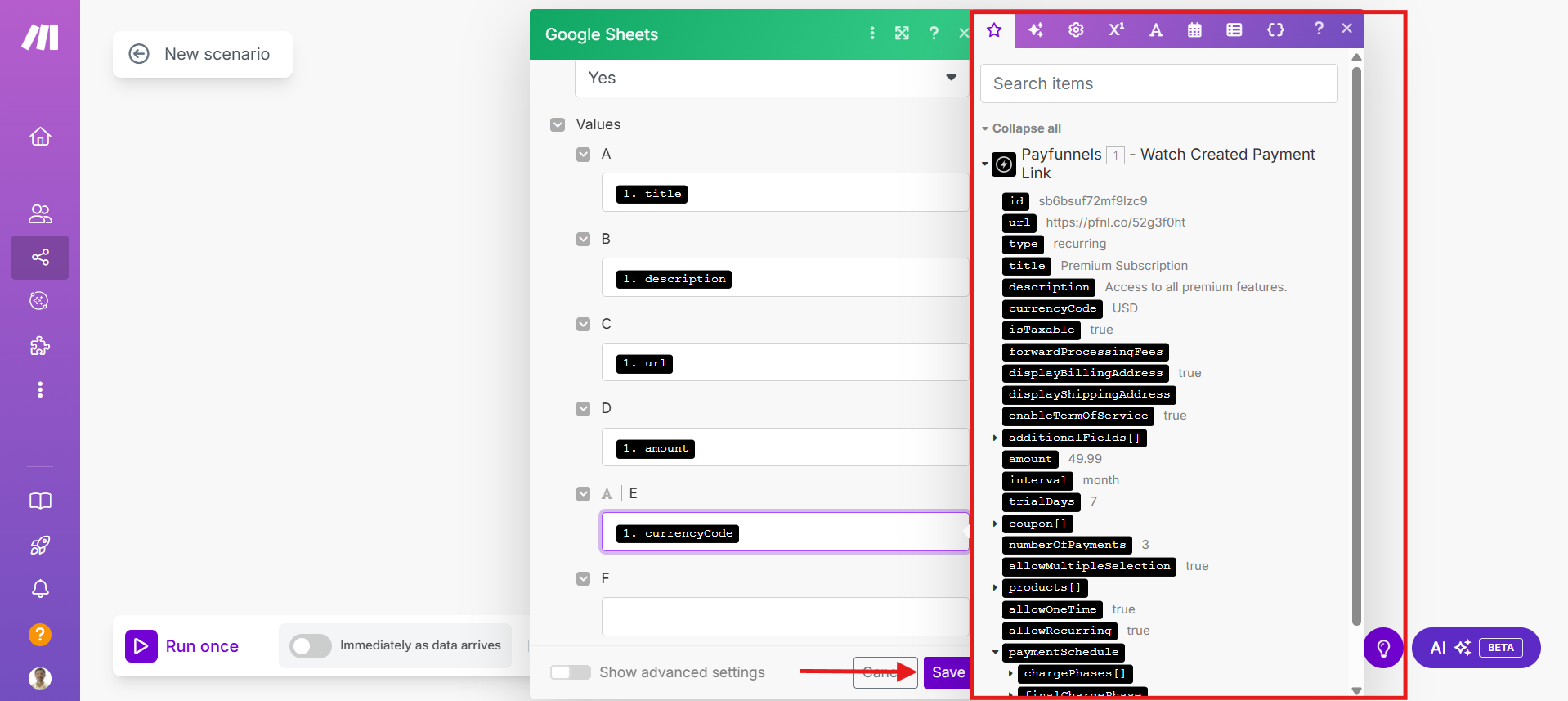Insert the isTaxable variable pill
The width and height of the screenshot is (1568, 701).
1041,330
